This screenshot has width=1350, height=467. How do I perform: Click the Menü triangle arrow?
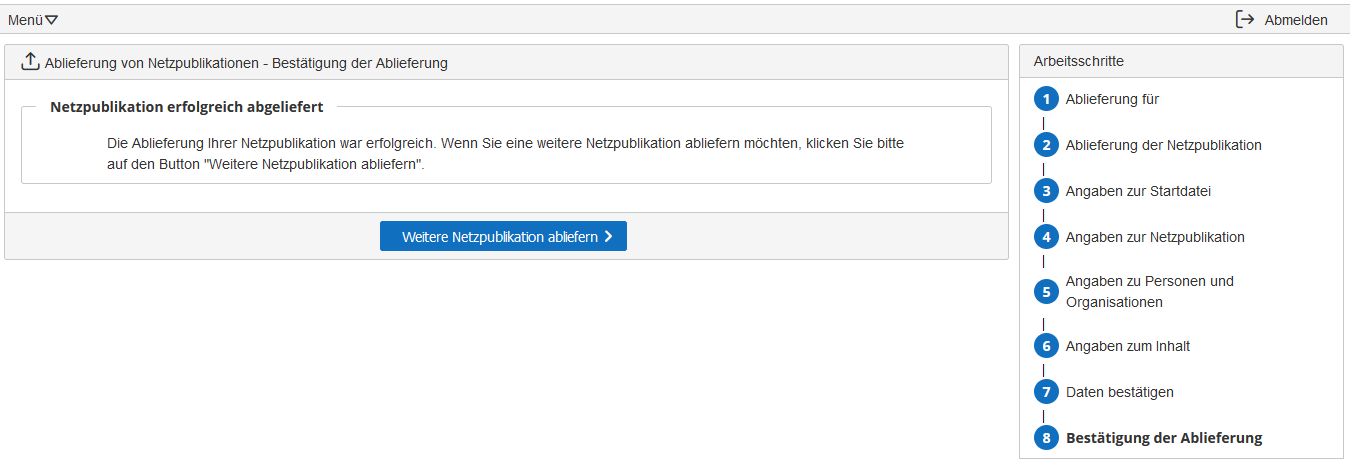pos(52,20)
